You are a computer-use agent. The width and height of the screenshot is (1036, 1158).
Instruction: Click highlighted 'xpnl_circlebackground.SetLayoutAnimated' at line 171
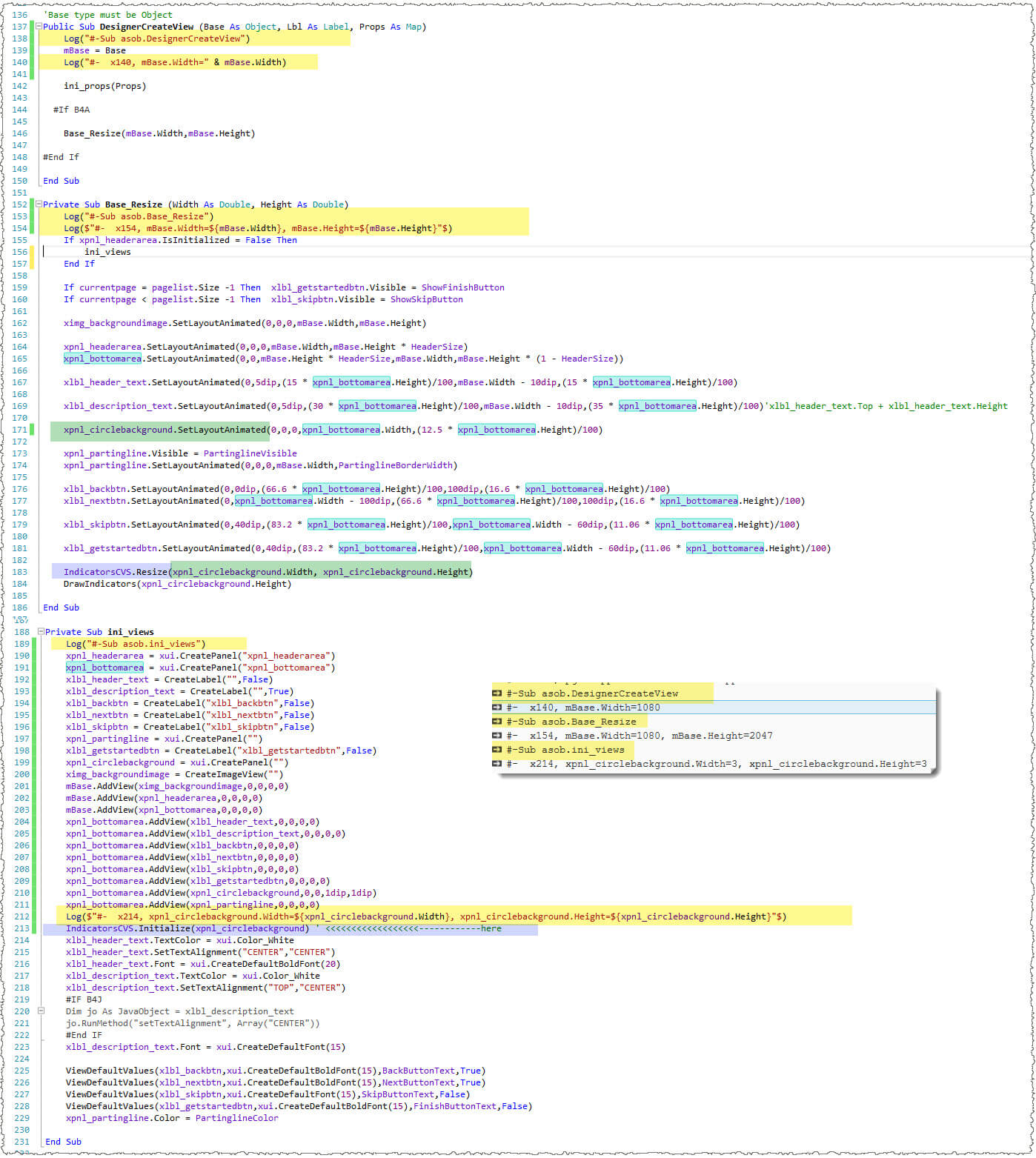[x=165, y=430]
